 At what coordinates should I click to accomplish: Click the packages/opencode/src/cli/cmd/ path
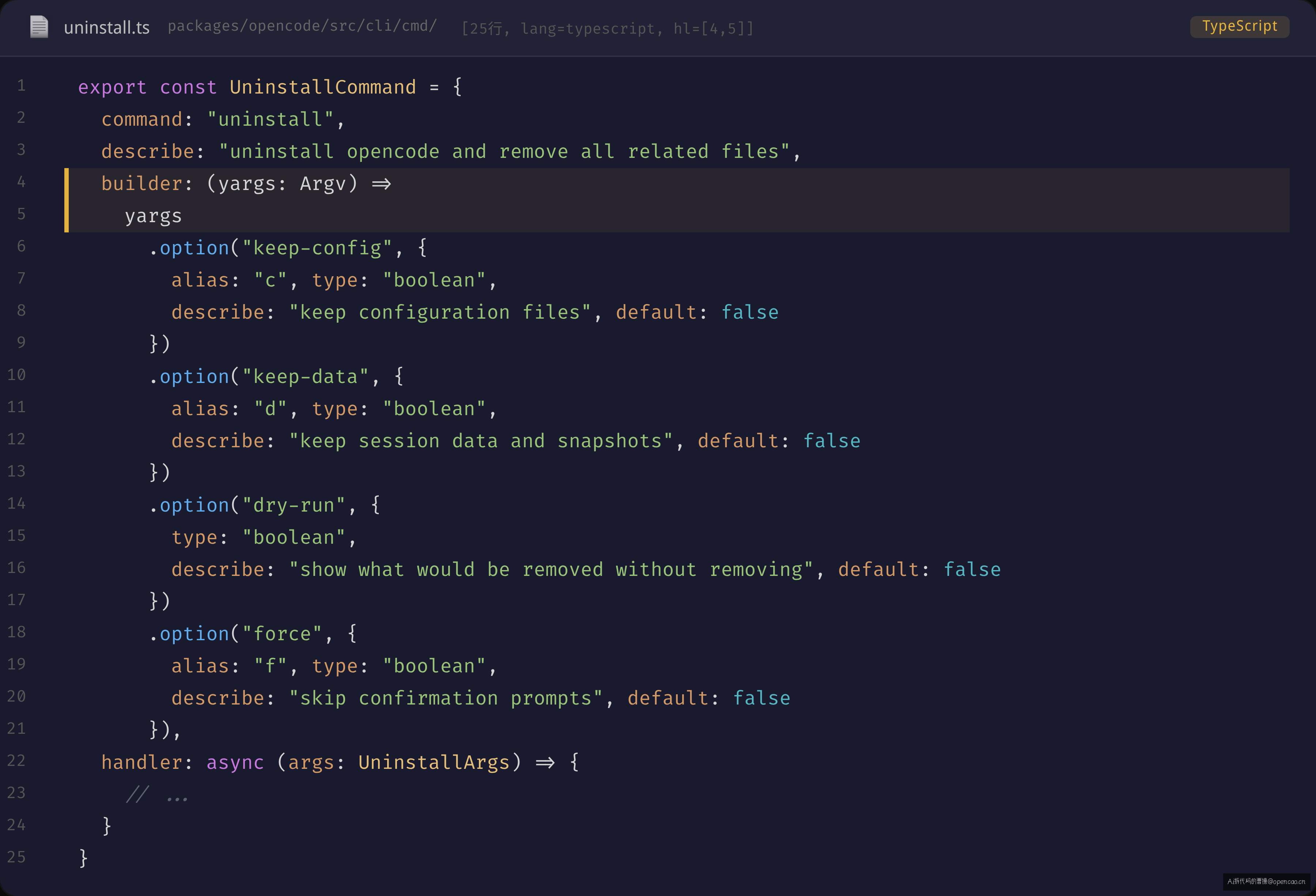click(302, 27)
